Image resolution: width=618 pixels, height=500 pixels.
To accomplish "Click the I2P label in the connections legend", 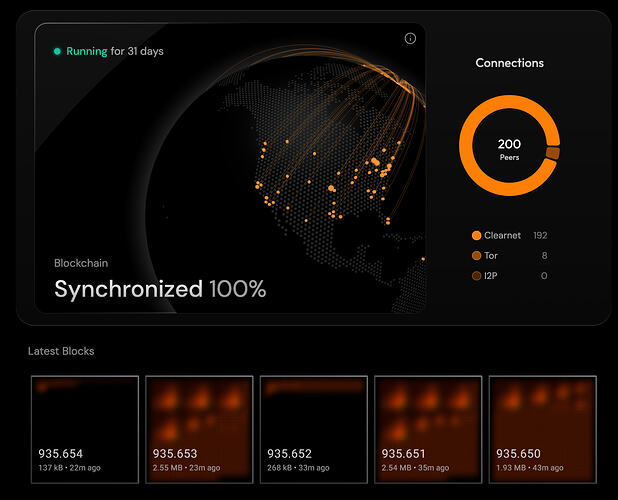I will click(491, 276).
